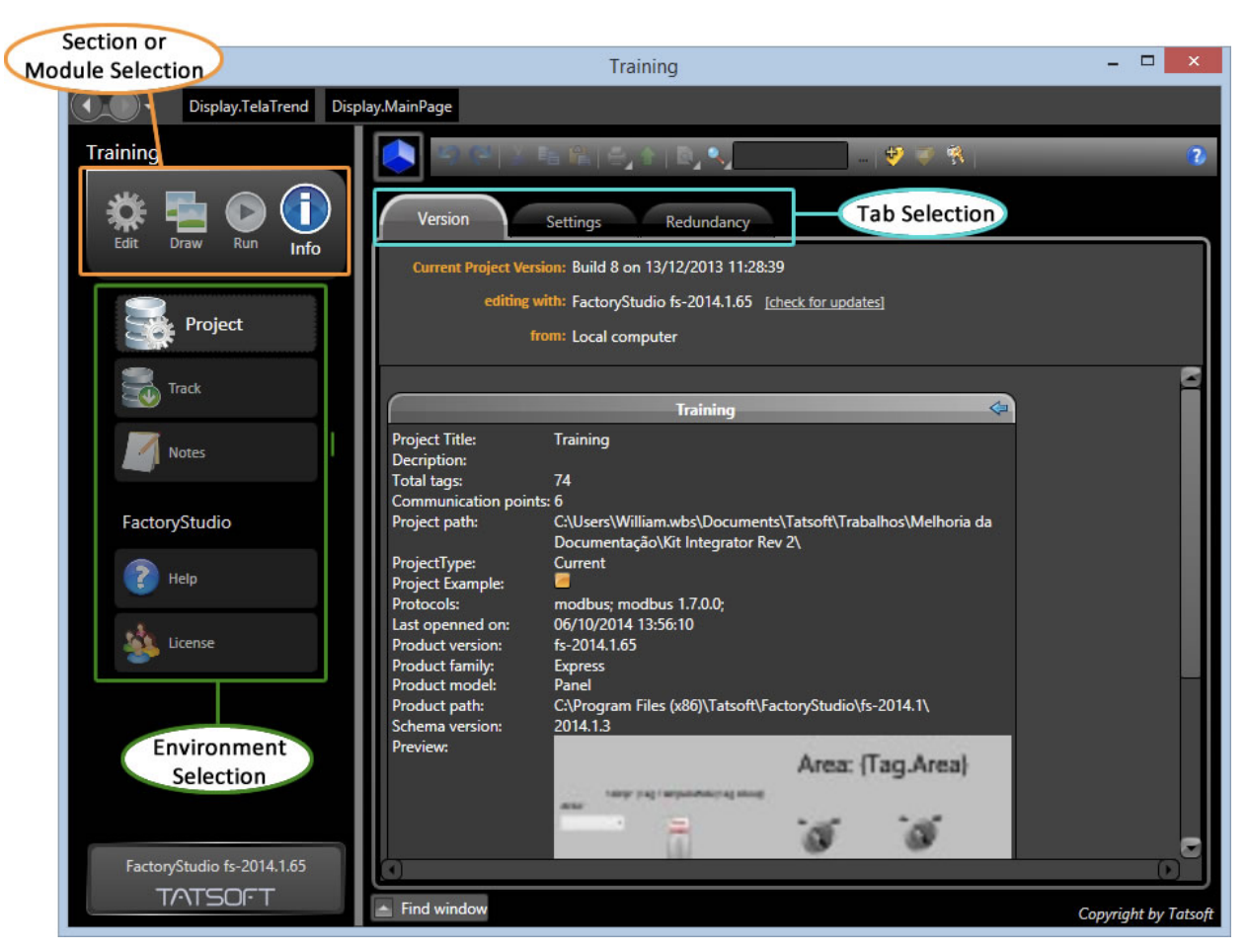The image size is (1248, 952).
Task: Expand the Find window panel
Action: 430,909
